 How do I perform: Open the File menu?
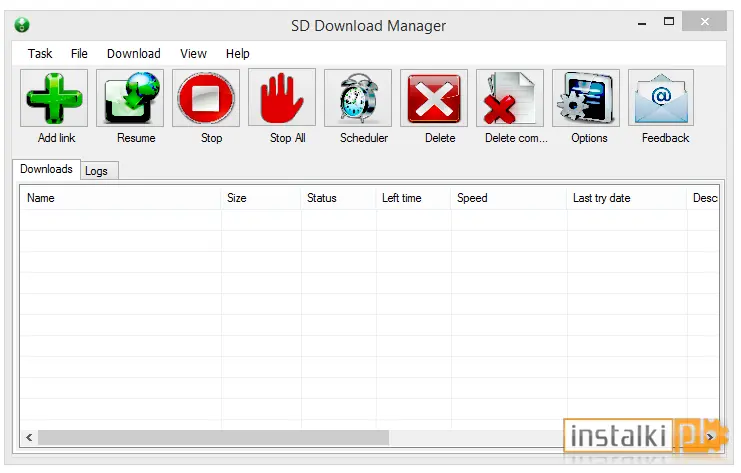[79, 54]
